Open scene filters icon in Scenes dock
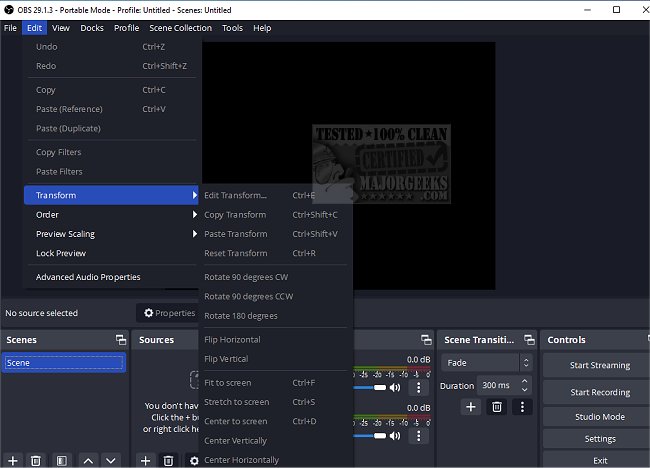This screenshot has height=468, width=650. click(61, 461)
